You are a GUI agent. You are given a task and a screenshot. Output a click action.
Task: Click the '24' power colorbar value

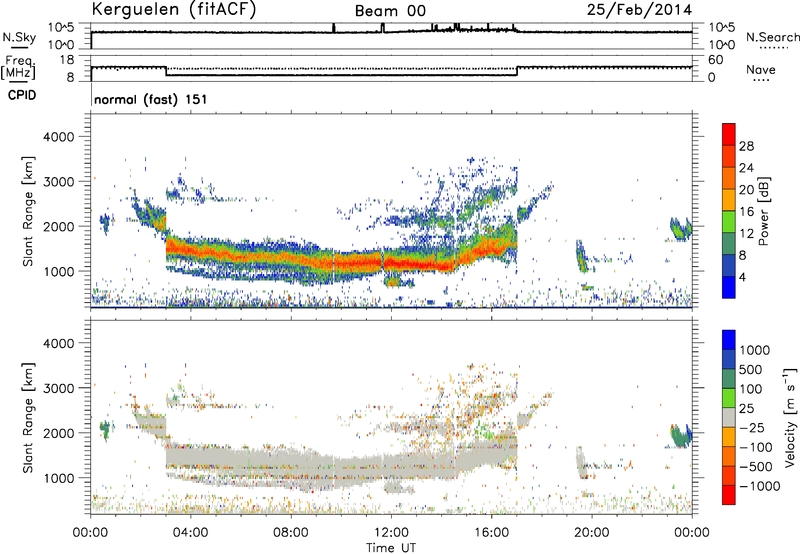tap(746, 168)
